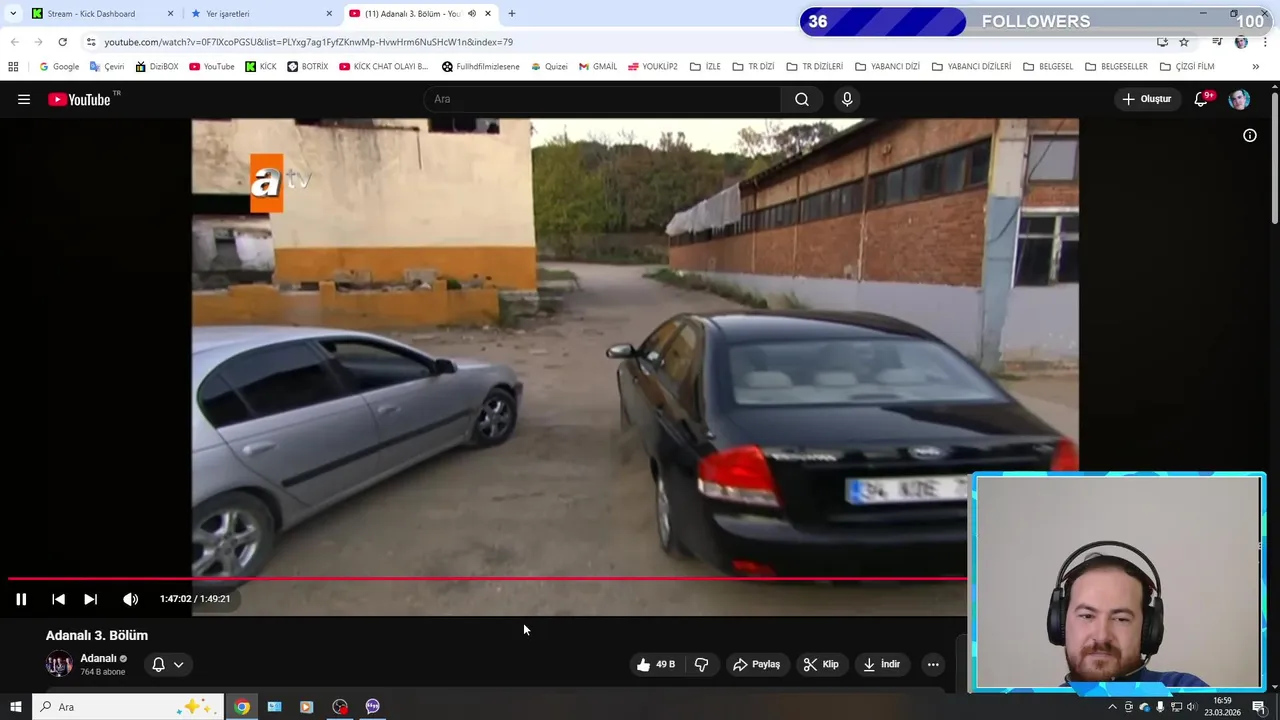Open the GMAİL bookmark

coord(598,67)
